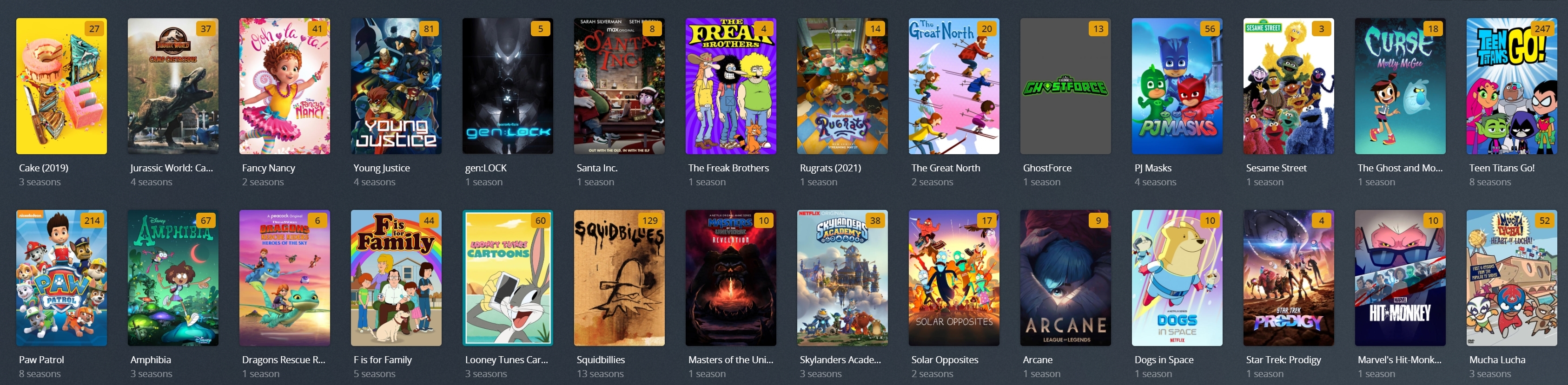Select the PJ Masks poster
Image resolution: width=1568 pixels, height=385 pixels.
(1177, 86)
